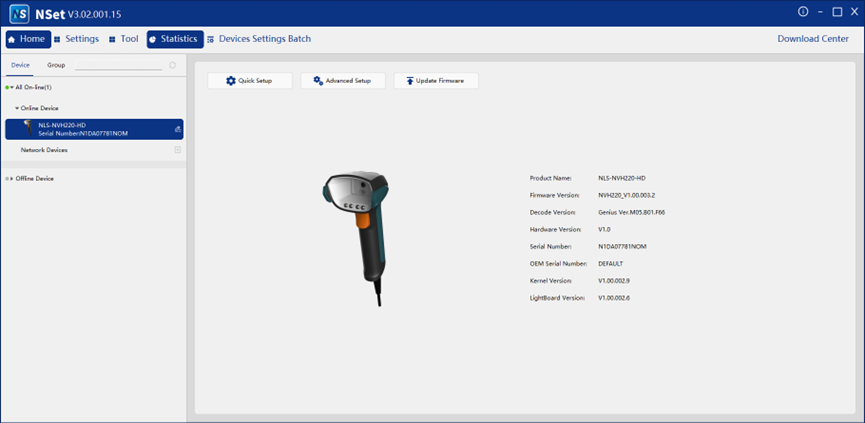The height and width of the screenshot is (423, 865).
Task: Click the Serial Number value N1DA07781NOM
Action: [622, 247]
